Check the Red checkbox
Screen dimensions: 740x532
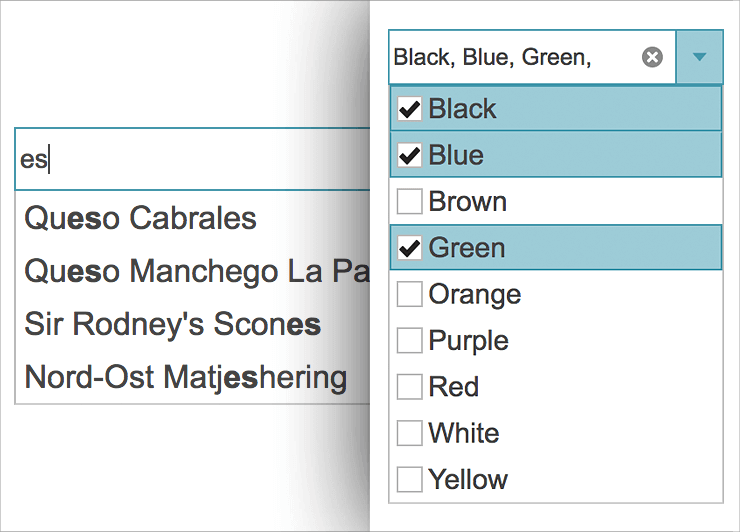[x=409, y=387]
